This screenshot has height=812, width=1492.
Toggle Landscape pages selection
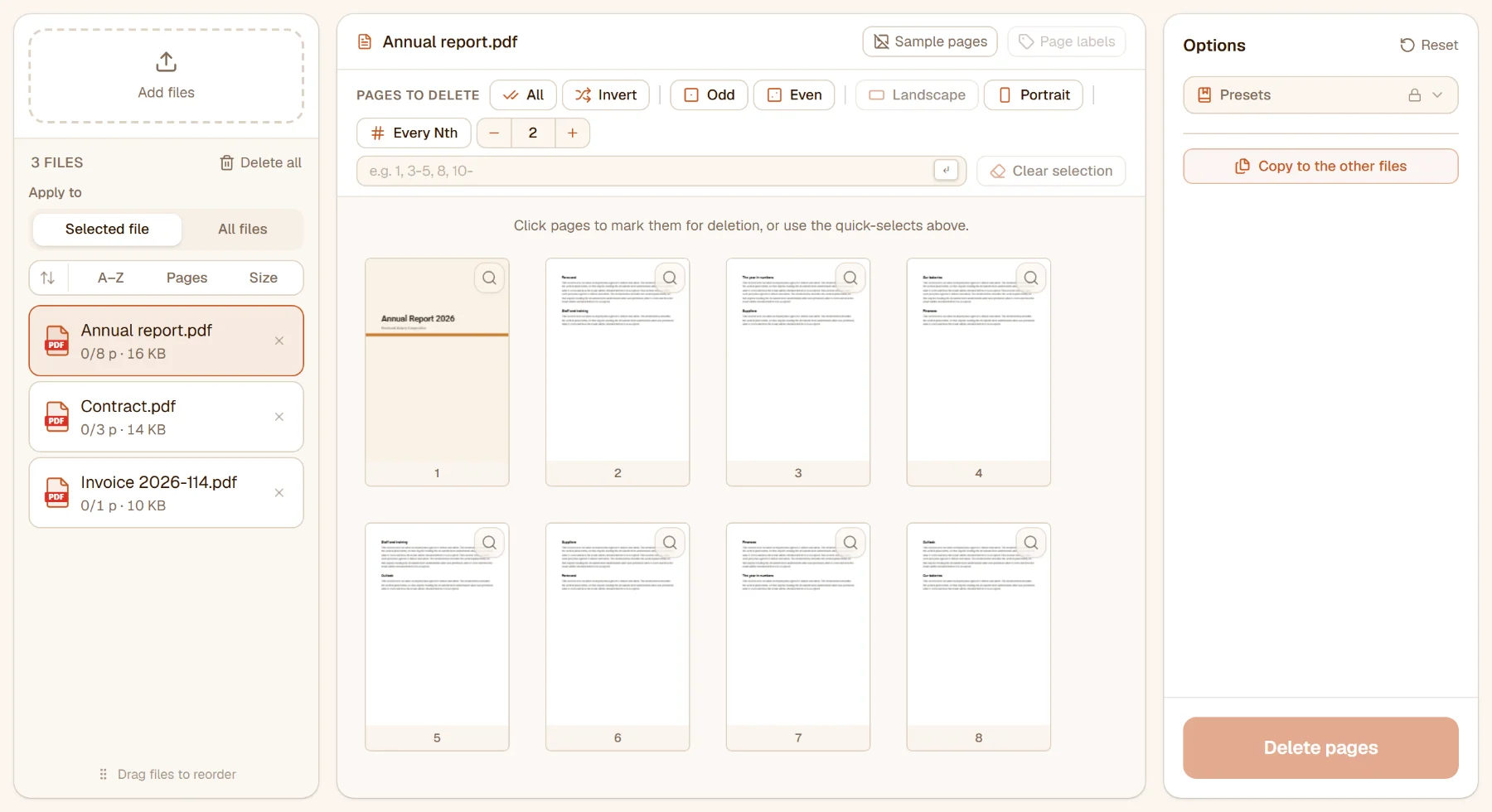[917, 95]
